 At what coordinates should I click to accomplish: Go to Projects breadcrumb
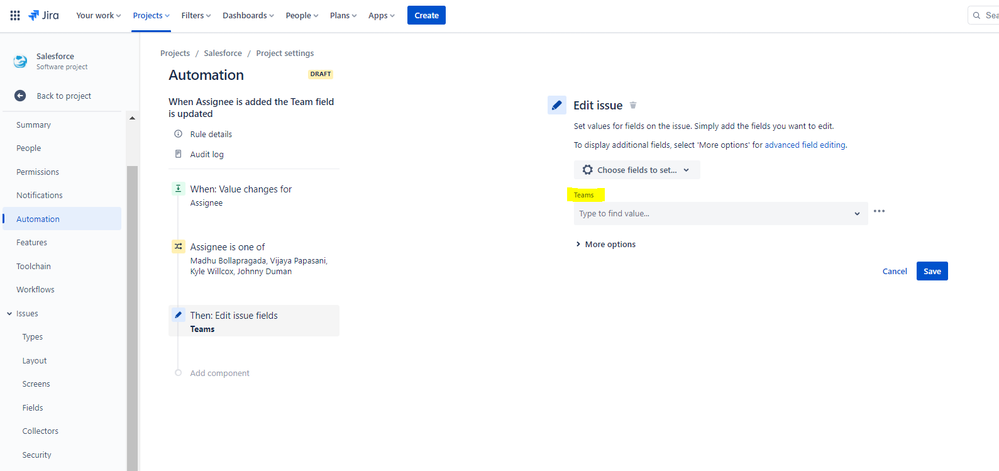(x=175, y=53)
